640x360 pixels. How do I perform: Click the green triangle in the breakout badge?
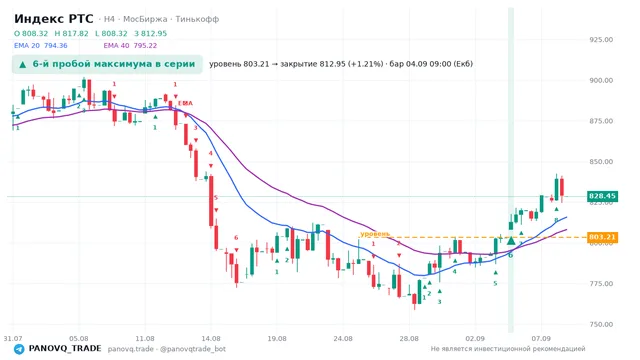pos(23,64)
